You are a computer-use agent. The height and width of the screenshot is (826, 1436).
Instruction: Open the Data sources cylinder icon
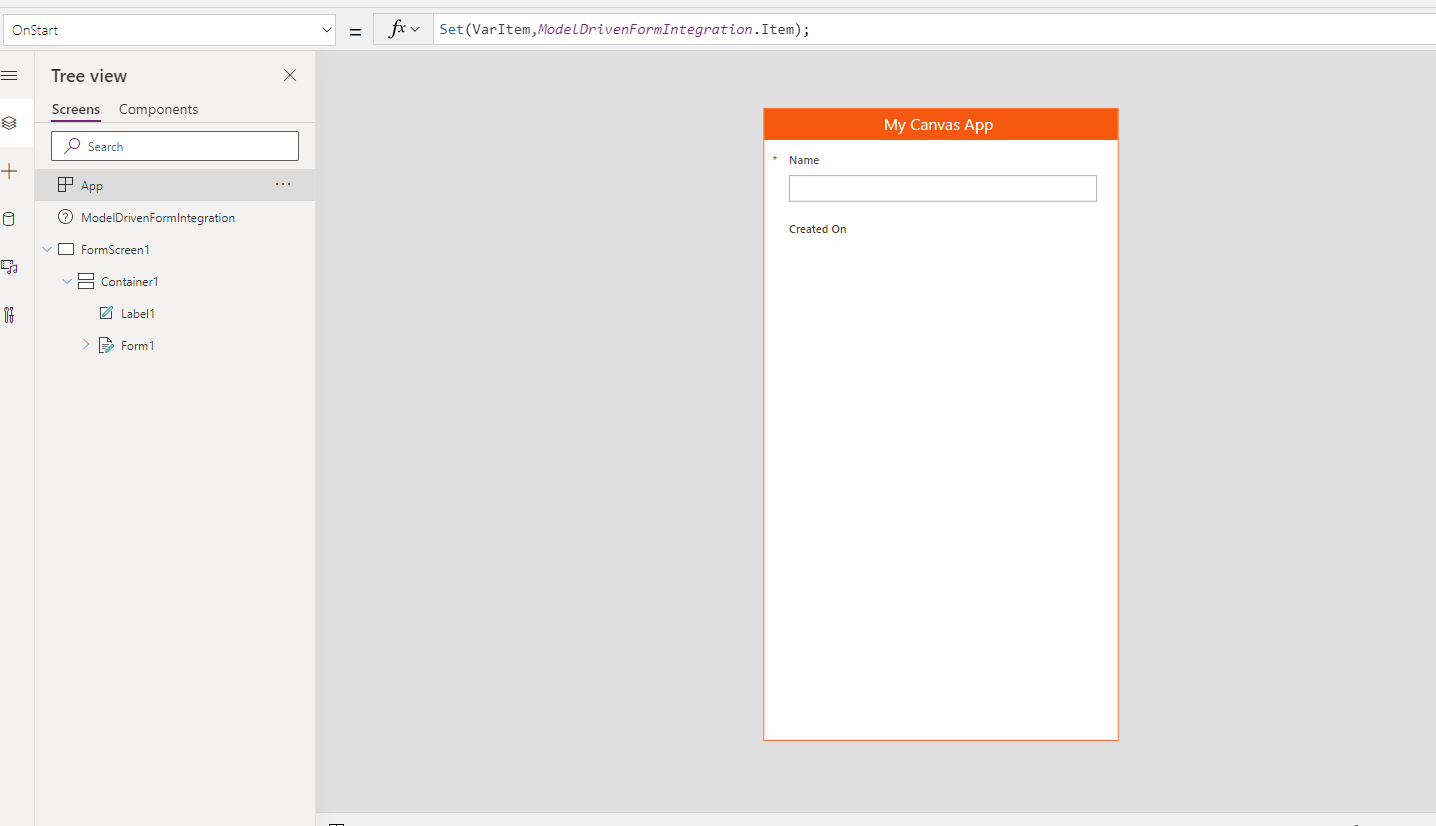pos(9,220)
